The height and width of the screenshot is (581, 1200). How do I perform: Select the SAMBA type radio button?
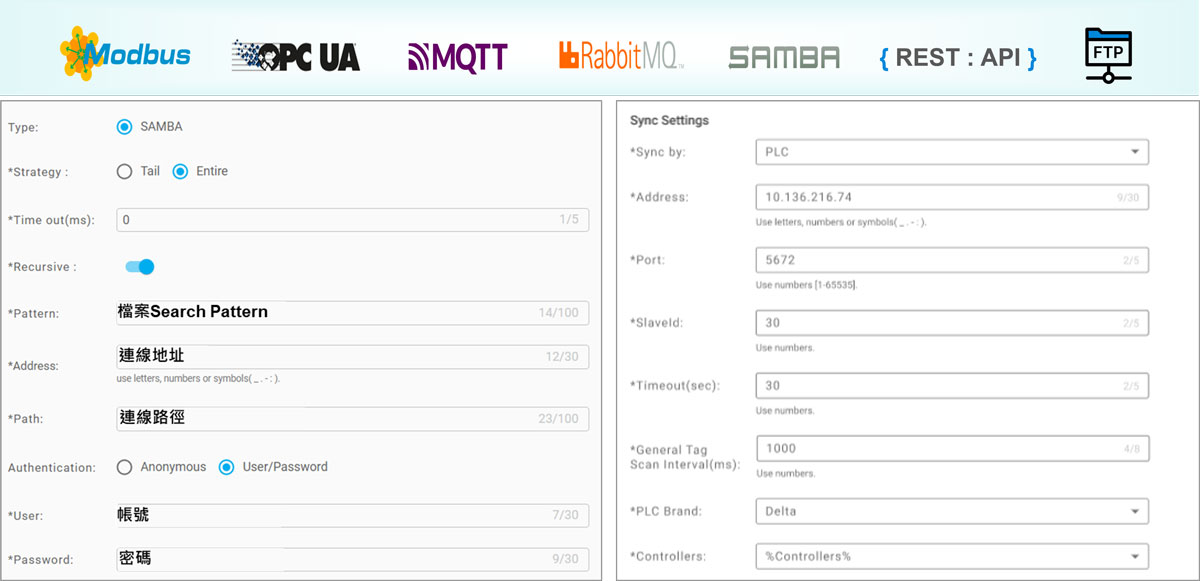coord(124,127)
